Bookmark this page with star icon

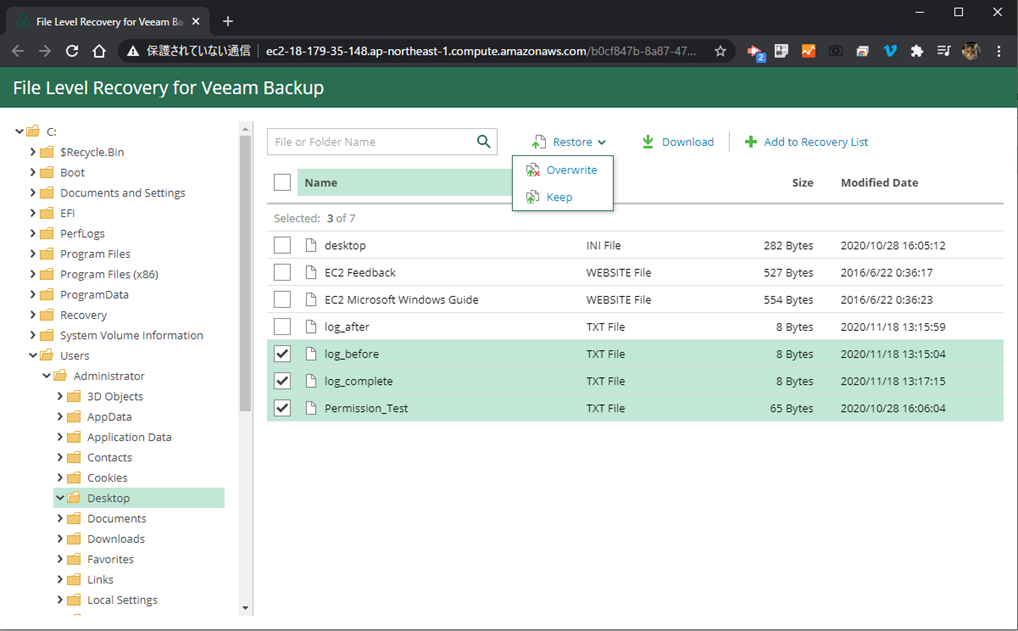(720, 51)
